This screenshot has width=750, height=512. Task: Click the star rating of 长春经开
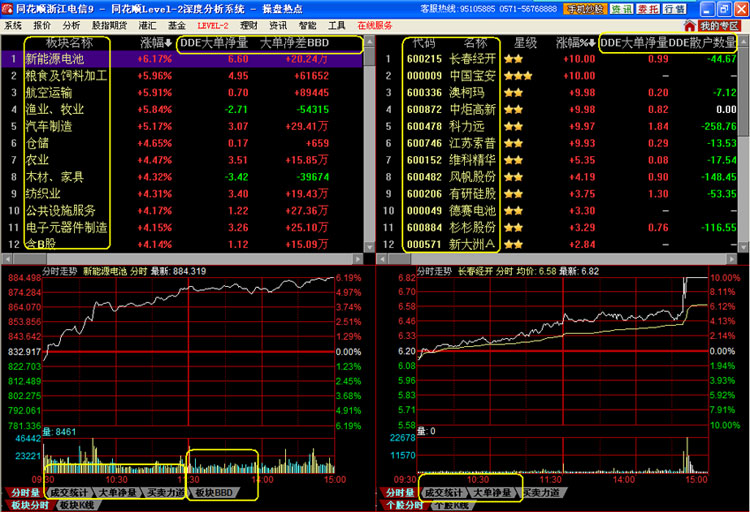tap(514, 60)
